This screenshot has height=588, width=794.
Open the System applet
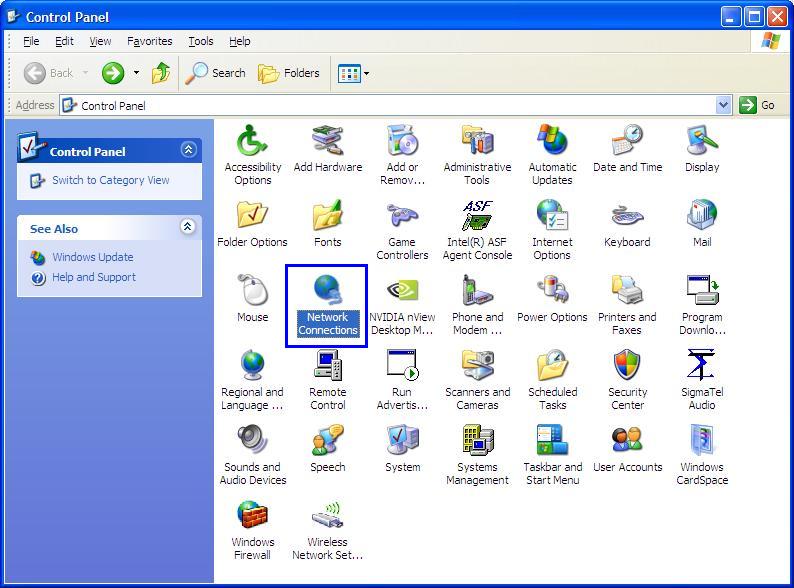402,448
